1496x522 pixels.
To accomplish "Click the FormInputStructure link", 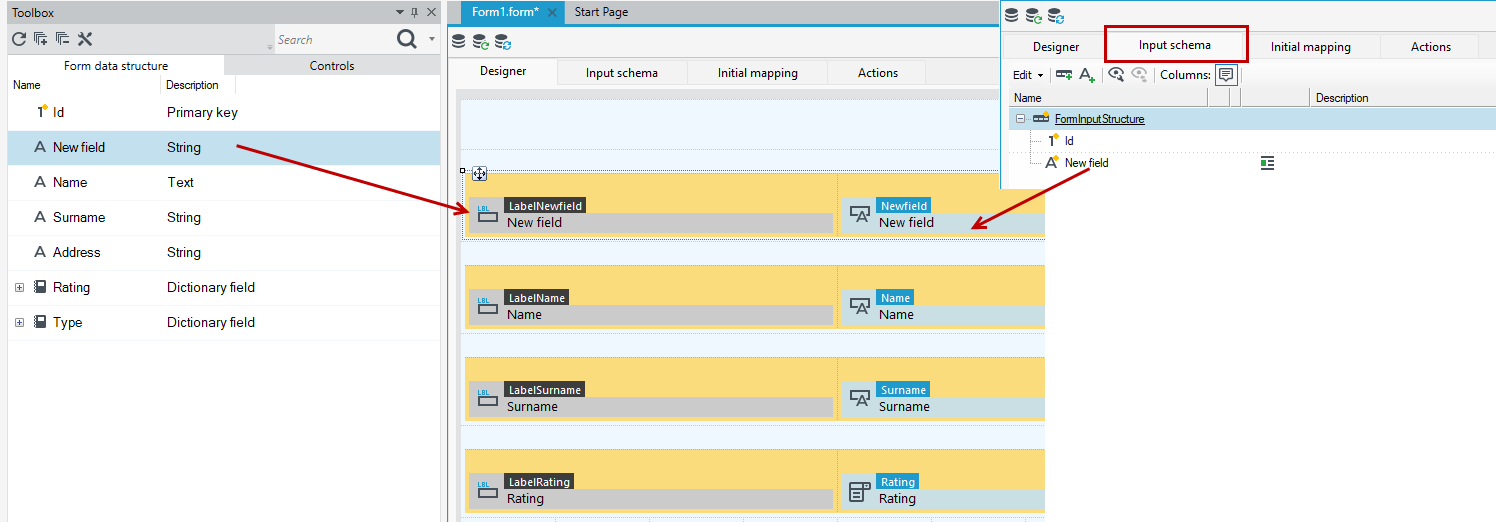I will pyautogui.click(x=1099, y=119).
